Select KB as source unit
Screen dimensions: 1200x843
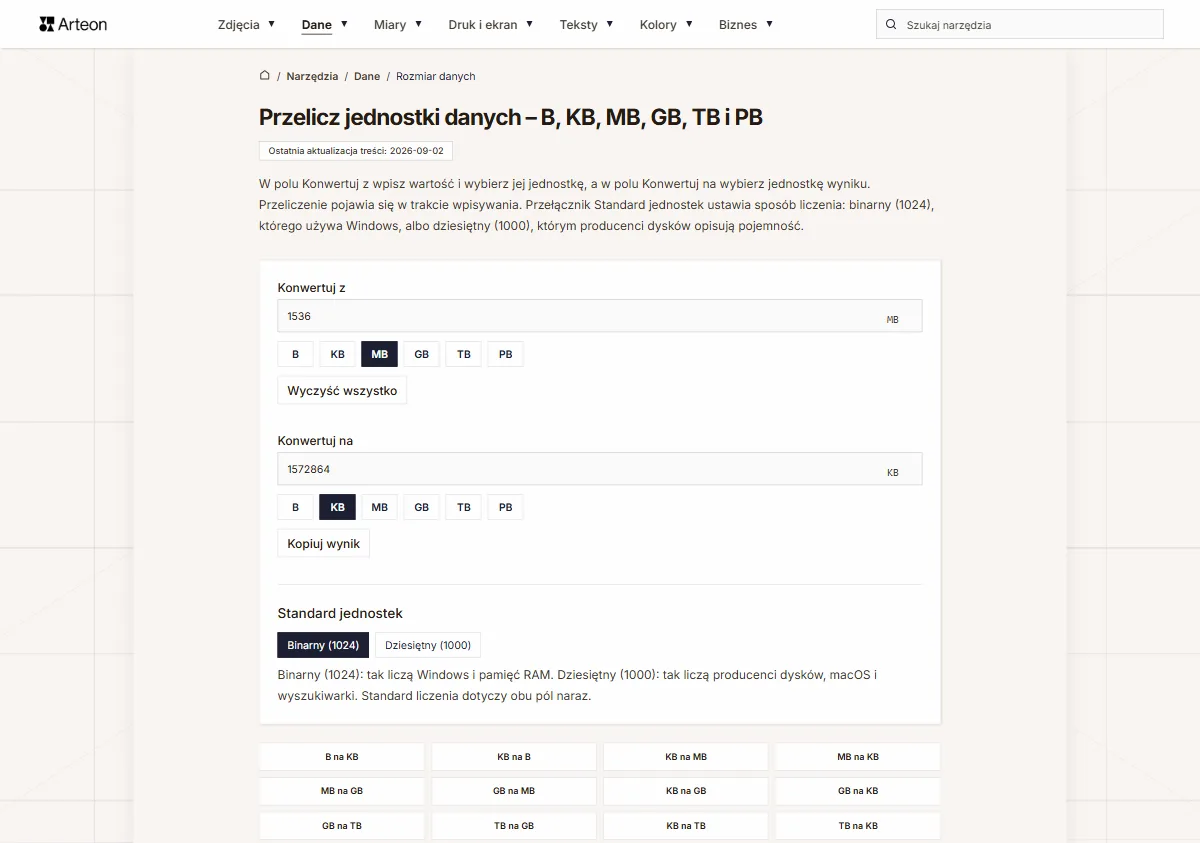[337, 354]
